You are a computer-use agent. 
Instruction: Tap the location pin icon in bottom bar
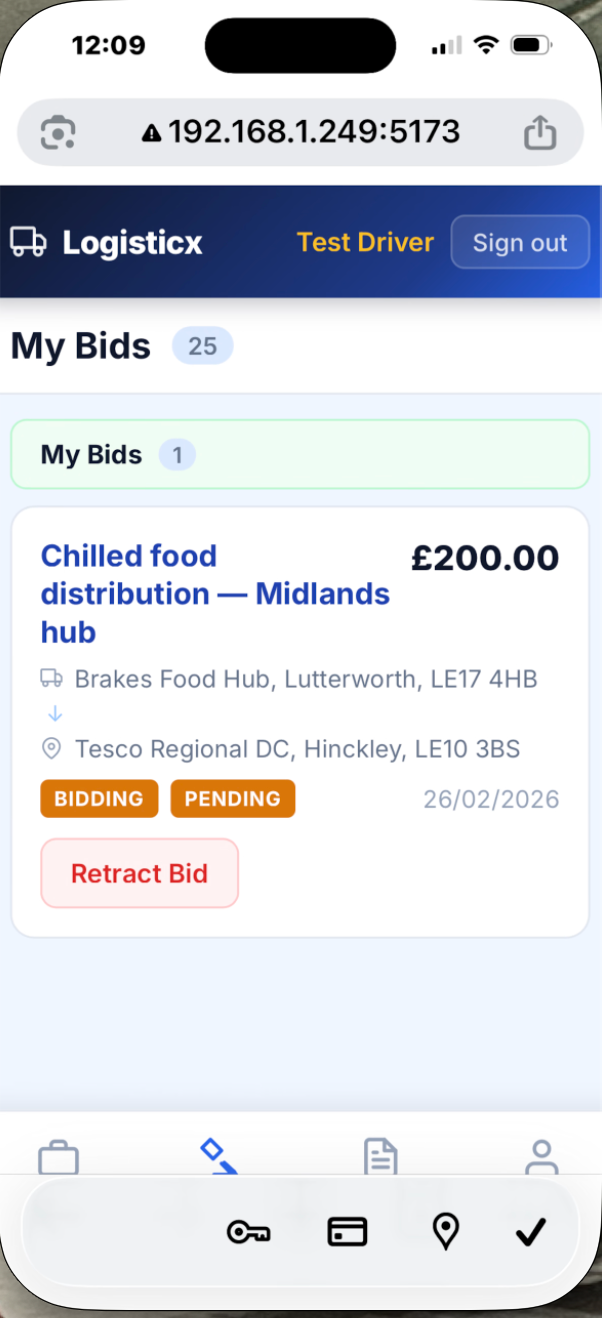(x=445, y=1232)
